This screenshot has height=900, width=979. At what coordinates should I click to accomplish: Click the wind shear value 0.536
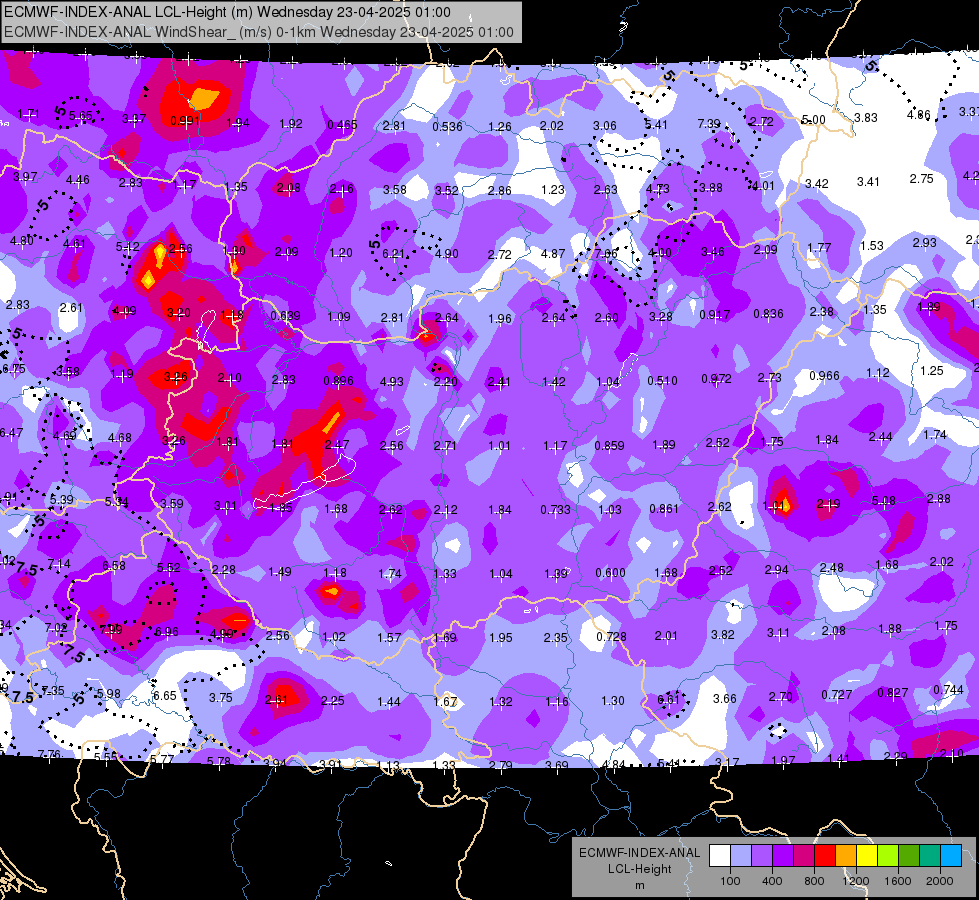(x=447, y=127)
